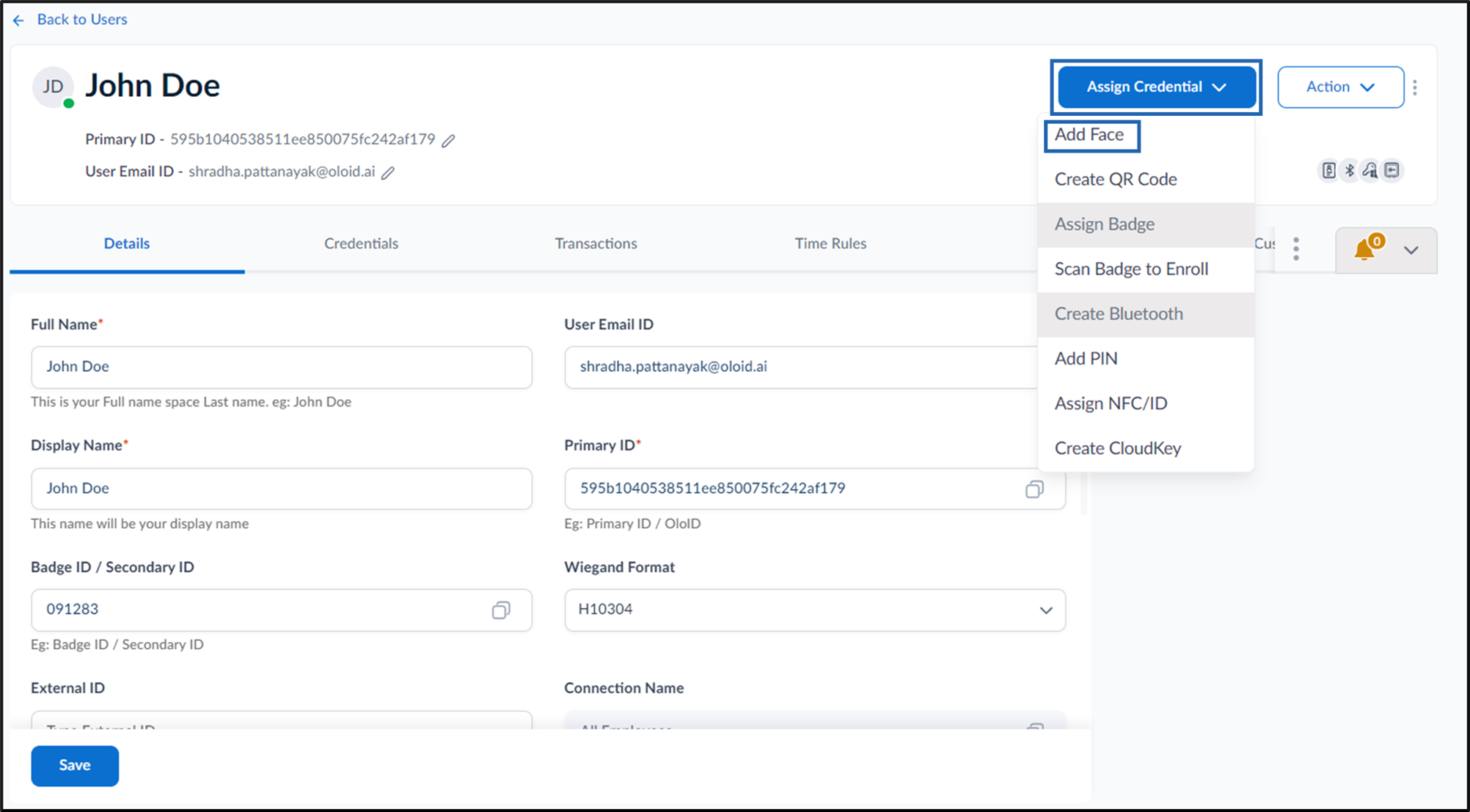Copy the Badge ID value
The height and width of the screenshot is (812, 1470).
pyautogui.click(x=501, y=610)
